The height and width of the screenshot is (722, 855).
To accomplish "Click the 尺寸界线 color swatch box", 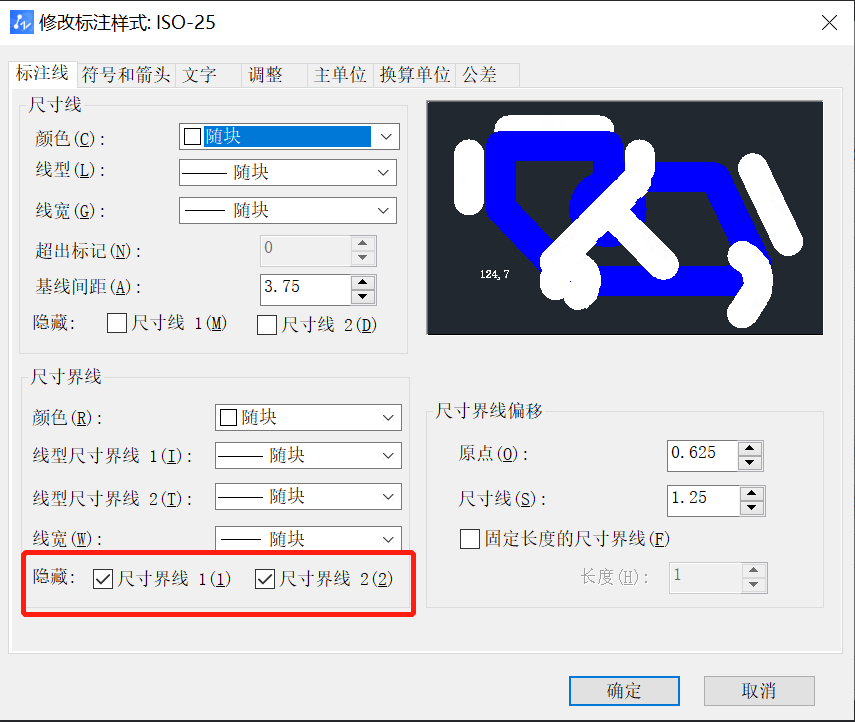I will [228, 418].
